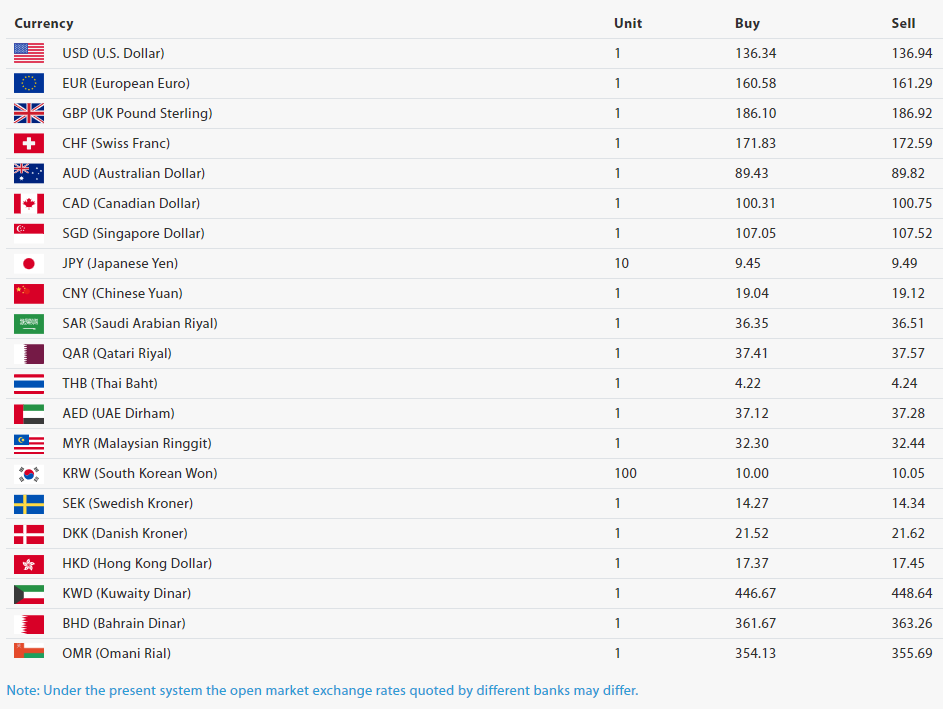This screenshot has height=709, width=943.
Task: Select the KWD sell rate 448.64
Action: pyautogui.click(x=912, y=593)
